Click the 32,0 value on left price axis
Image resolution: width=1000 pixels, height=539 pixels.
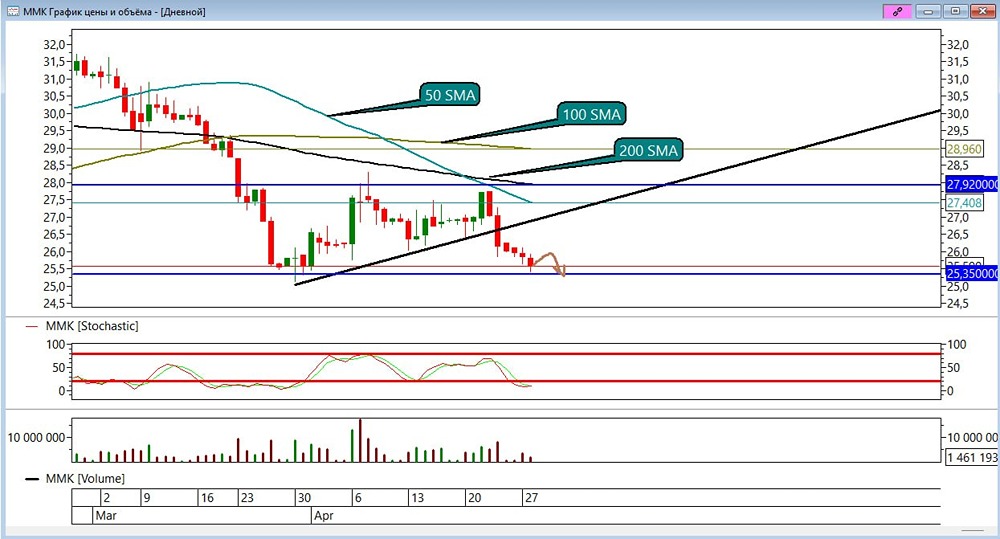tap(54, 45)
